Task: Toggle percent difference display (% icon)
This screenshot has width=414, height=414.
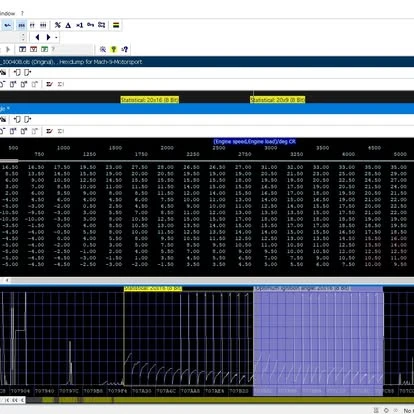Action: point(58,25)
